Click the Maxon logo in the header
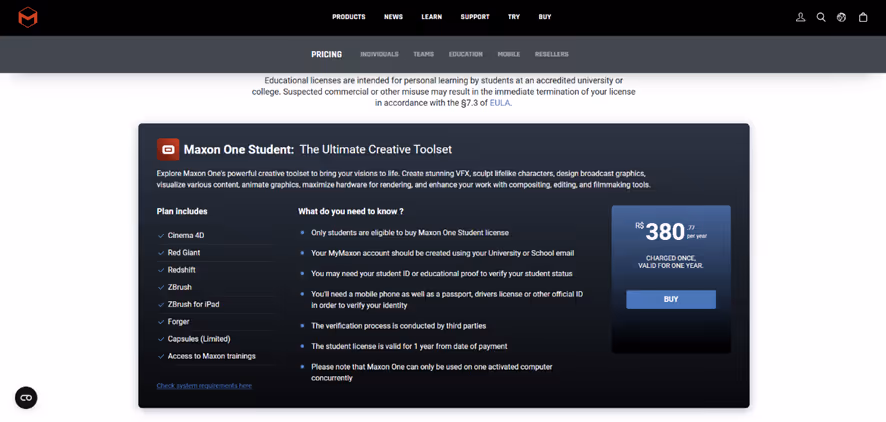Image resolution: width=886 pixels, height=422 pixels. pyautogui.click(x=28, y=18)
